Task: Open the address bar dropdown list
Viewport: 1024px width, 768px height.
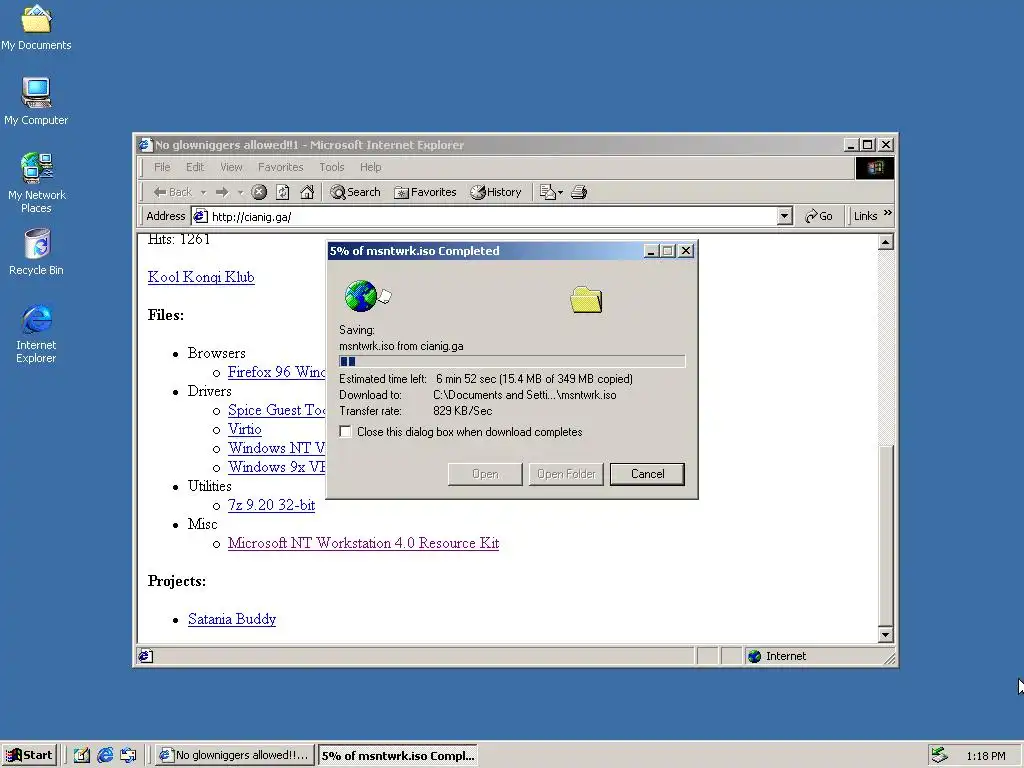Action: [785, 216]
